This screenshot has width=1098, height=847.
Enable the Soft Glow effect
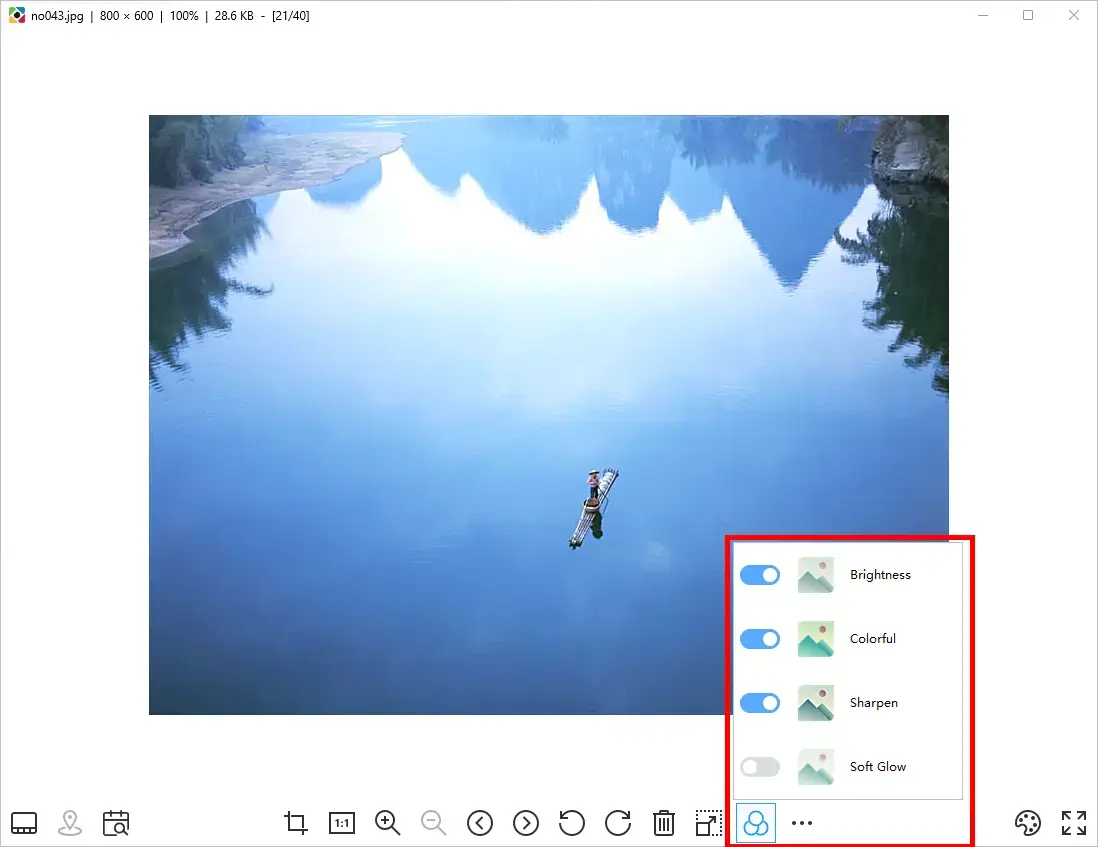coord(760,766)
